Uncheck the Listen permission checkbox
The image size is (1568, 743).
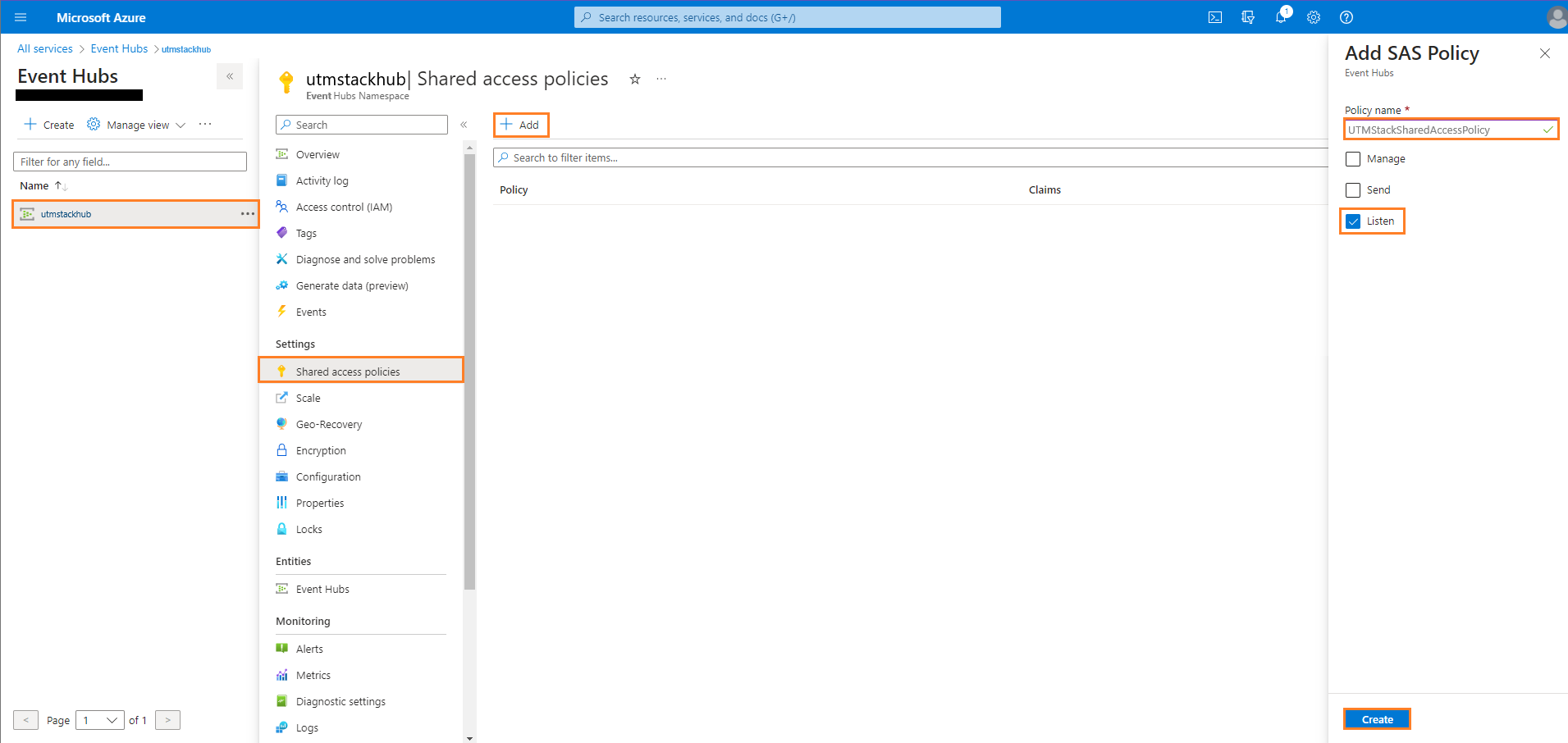(1353, 221)
